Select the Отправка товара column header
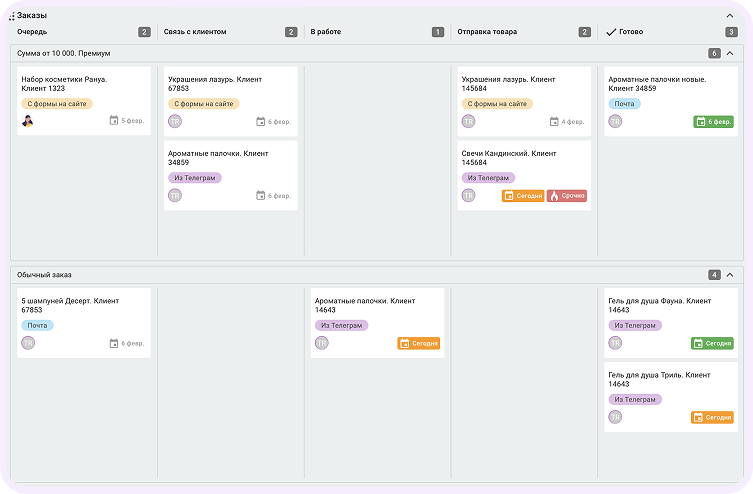753x494 pixels. [487, 32]
